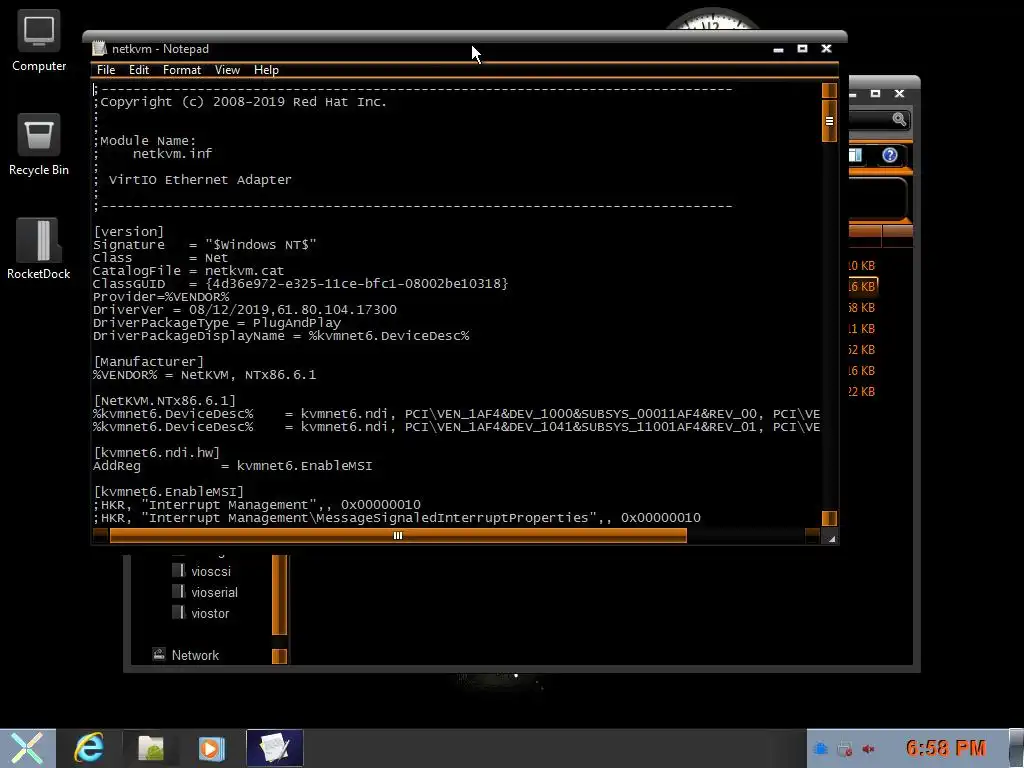Click the 52 KB file size entry in Explorer
Image resolution: width=1024 pixels, height=768 pixels.
coord(861,349)
